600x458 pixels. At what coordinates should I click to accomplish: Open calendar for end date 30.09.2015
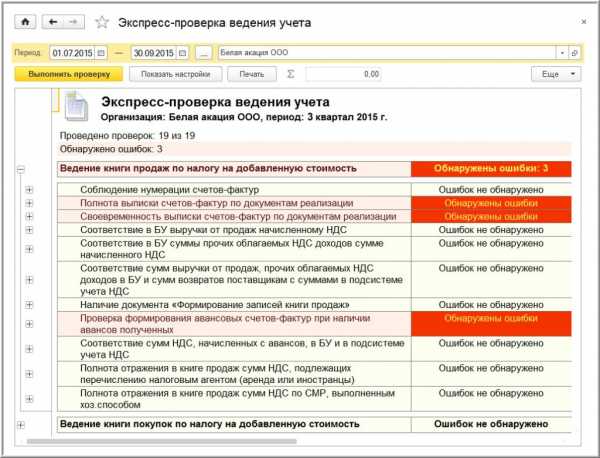182,52
